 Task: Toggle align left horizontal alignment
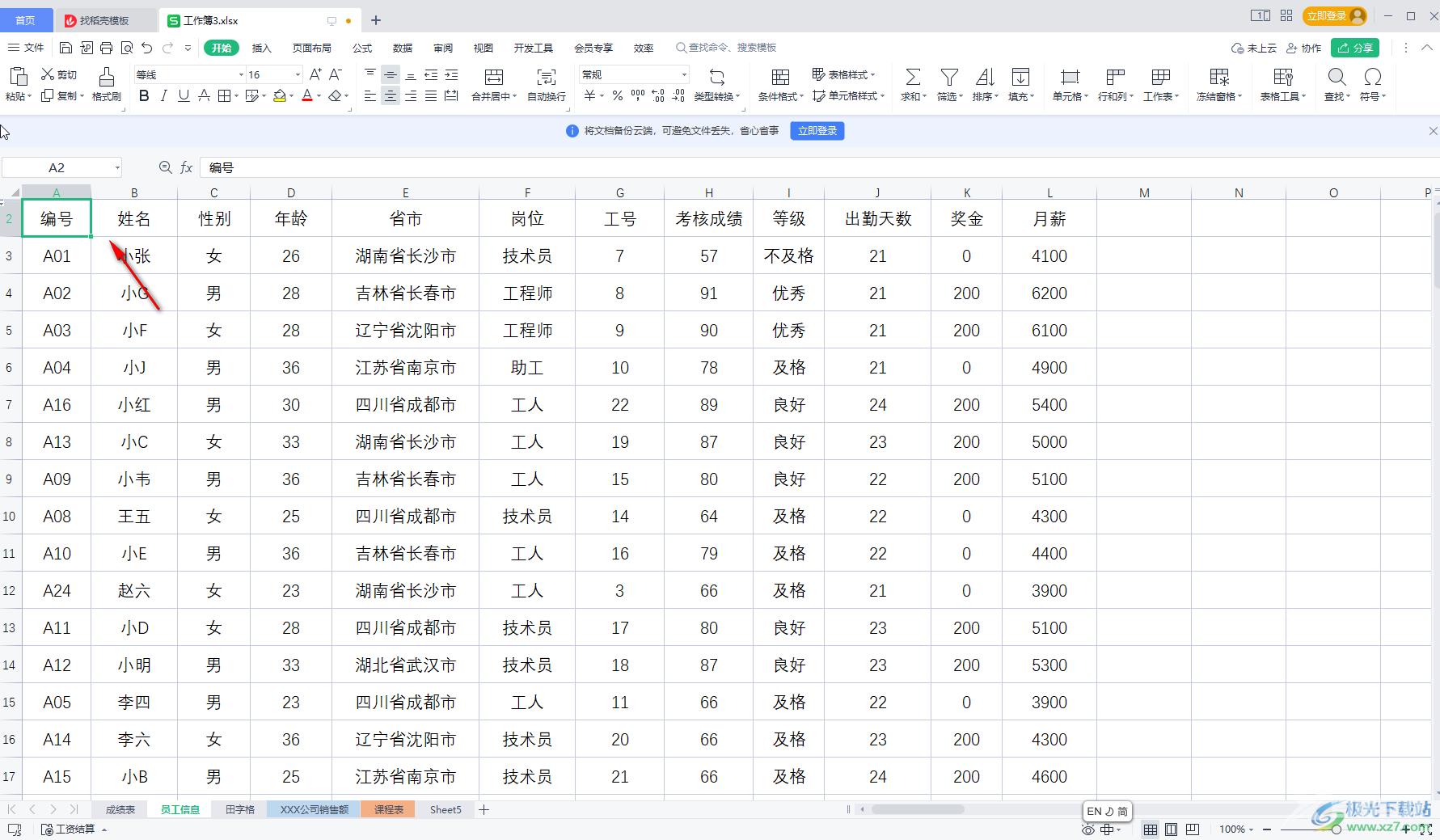tap(370, 96)
